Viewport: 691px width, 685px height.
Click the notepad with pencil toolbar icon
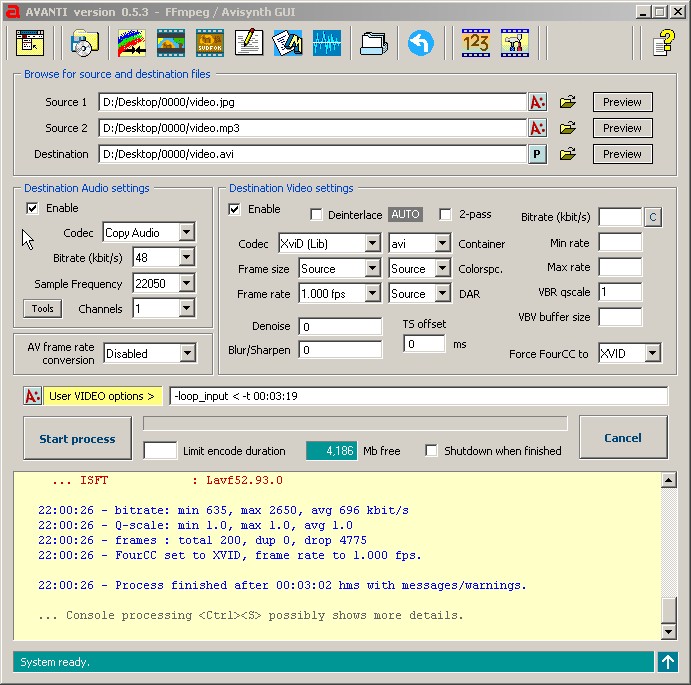[x=248, y=43]
